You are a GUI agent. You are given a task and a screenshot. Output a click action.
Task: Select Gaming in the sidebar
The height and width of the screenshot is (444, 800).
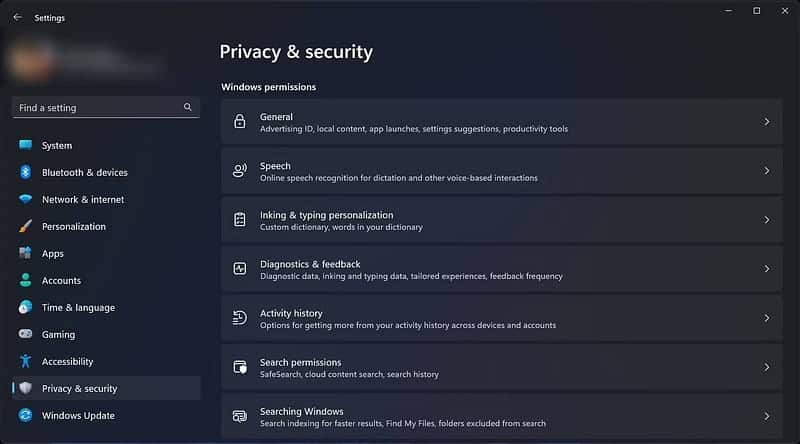106,335
